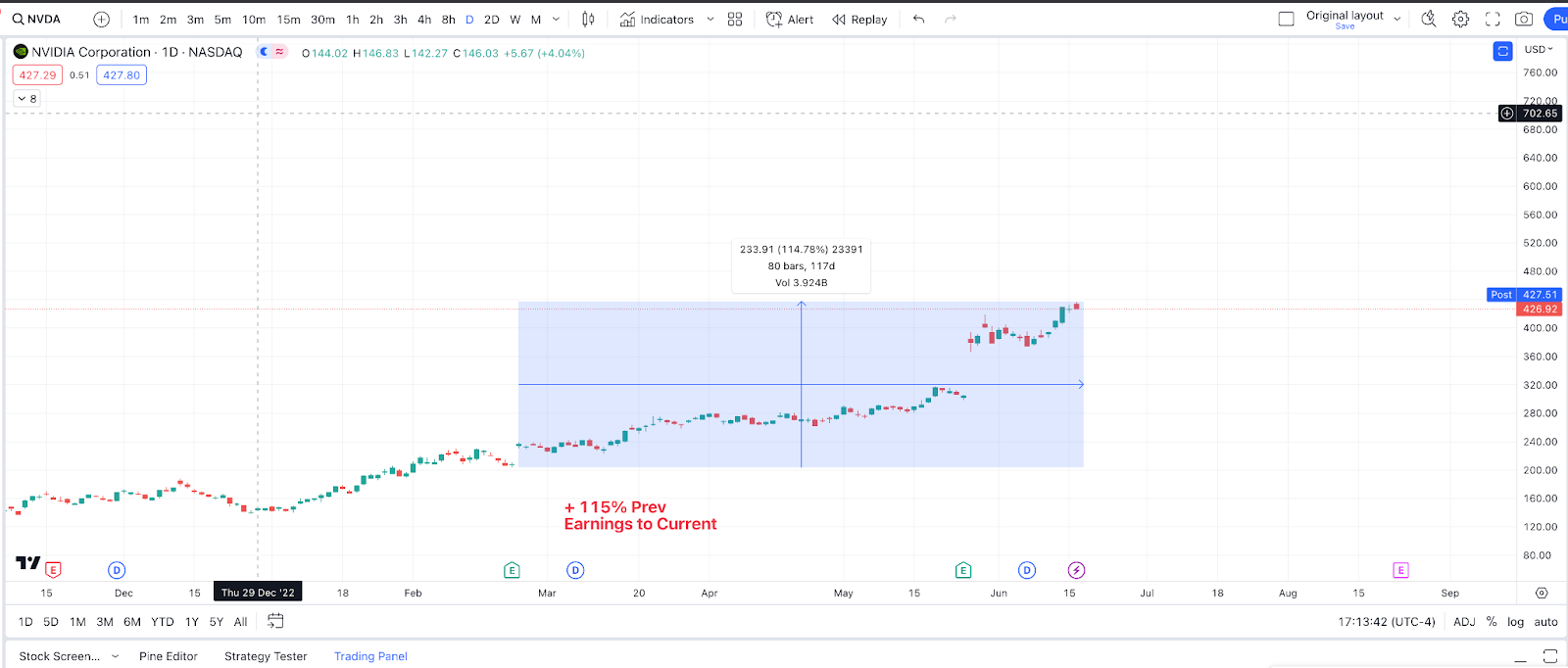Image resolution: width=1568 pixels, height=668 pixels.
Task: Click the blue object tree icon near USD
Action: coord(1502,51)
